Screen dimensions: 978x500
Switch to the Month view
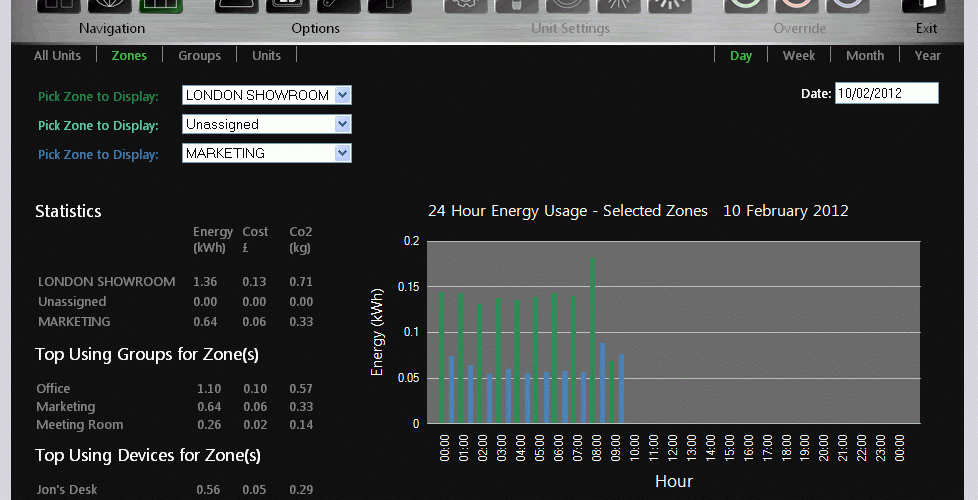(865, 55)
